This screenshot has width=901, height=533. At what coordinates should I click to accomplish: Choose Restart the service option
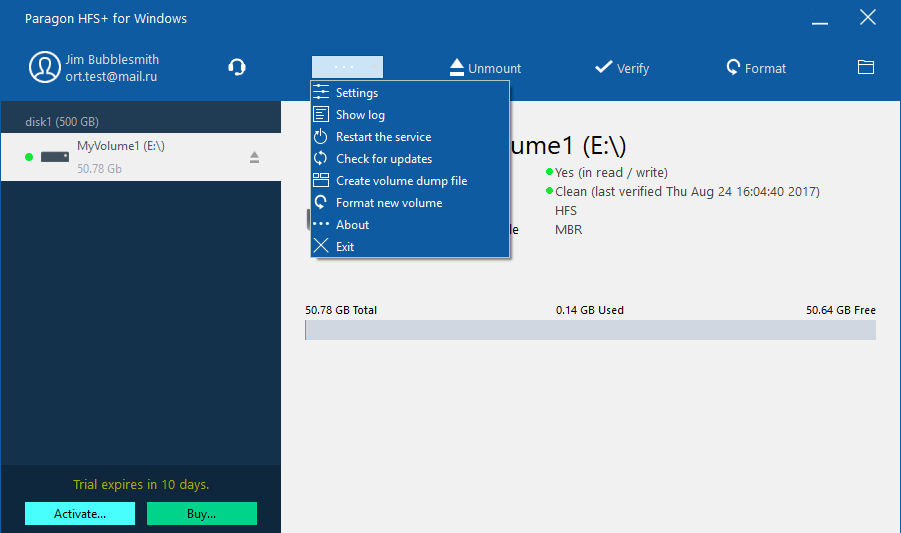[x=383, y=137]
